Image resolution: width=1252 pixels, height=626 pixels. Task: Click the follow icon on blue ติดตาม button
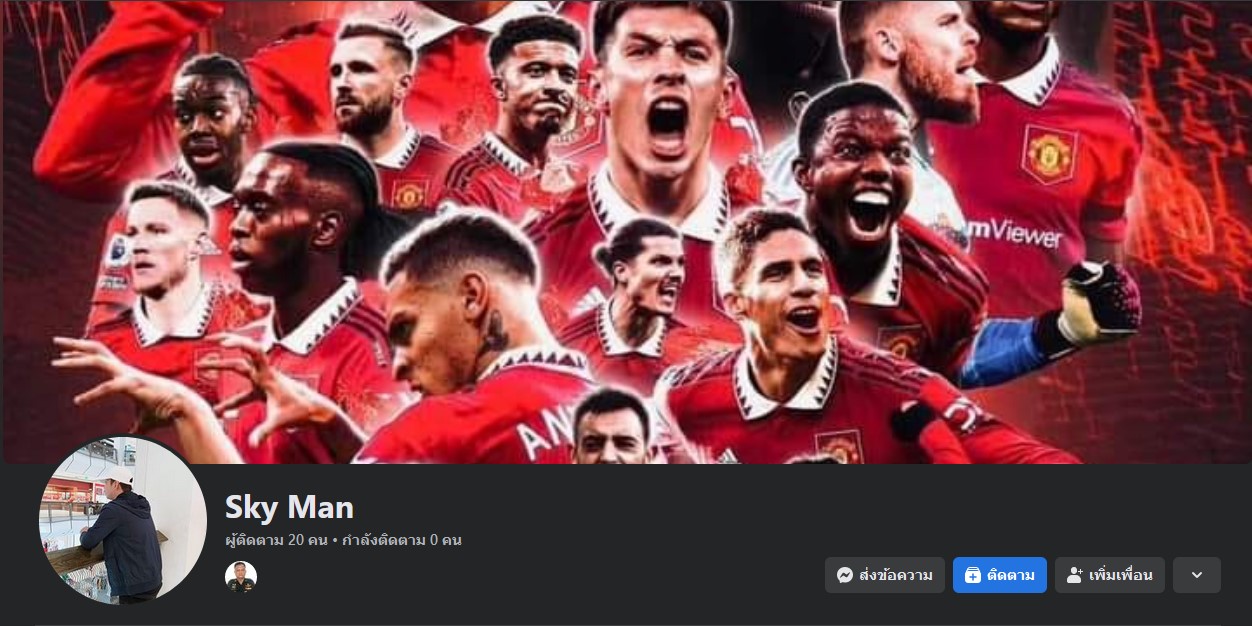(973, 575)
